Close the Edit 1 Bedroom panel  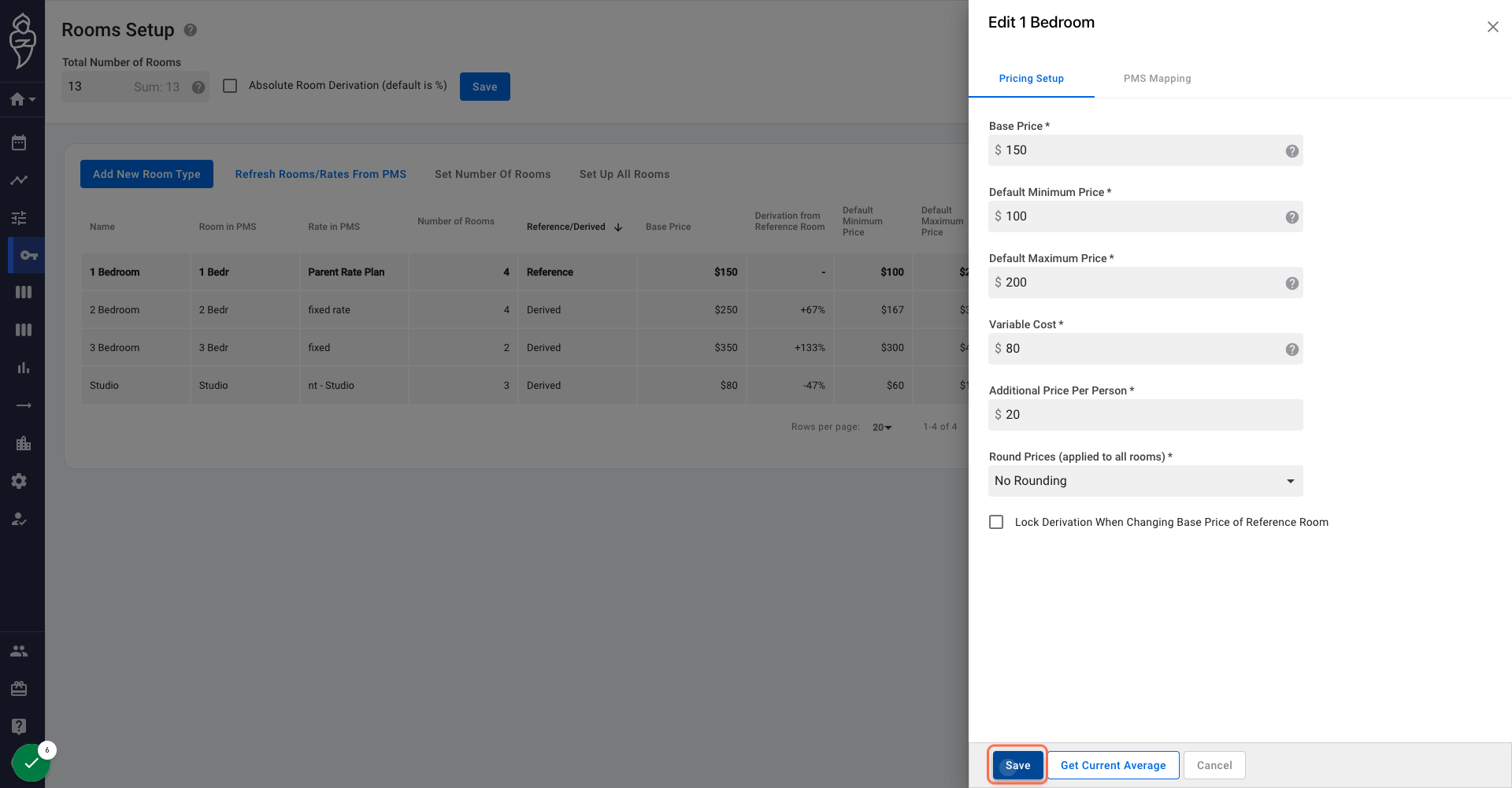[1492, 27]
